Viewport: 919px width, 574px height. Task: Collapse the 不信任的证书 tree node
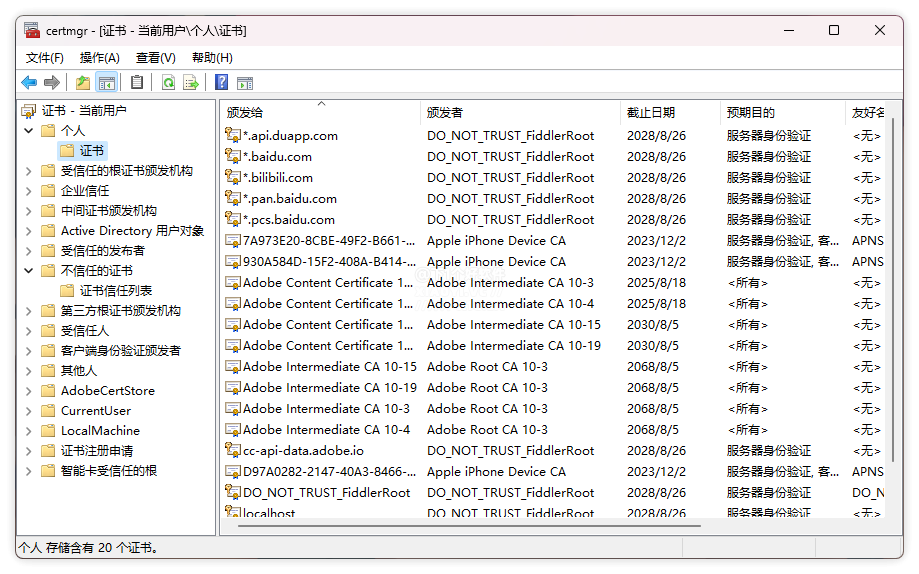(29, 271)
